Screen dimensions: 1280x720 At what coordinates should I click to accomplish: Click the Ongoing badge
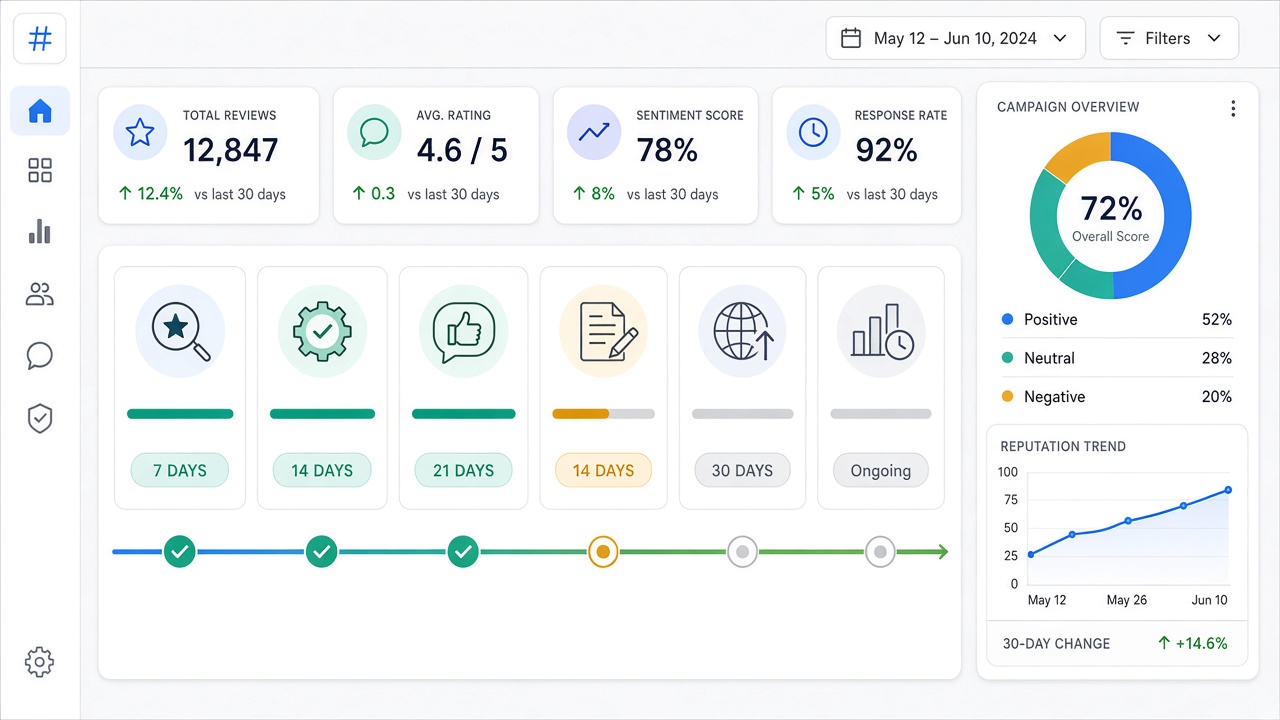[x=881, y=470]
